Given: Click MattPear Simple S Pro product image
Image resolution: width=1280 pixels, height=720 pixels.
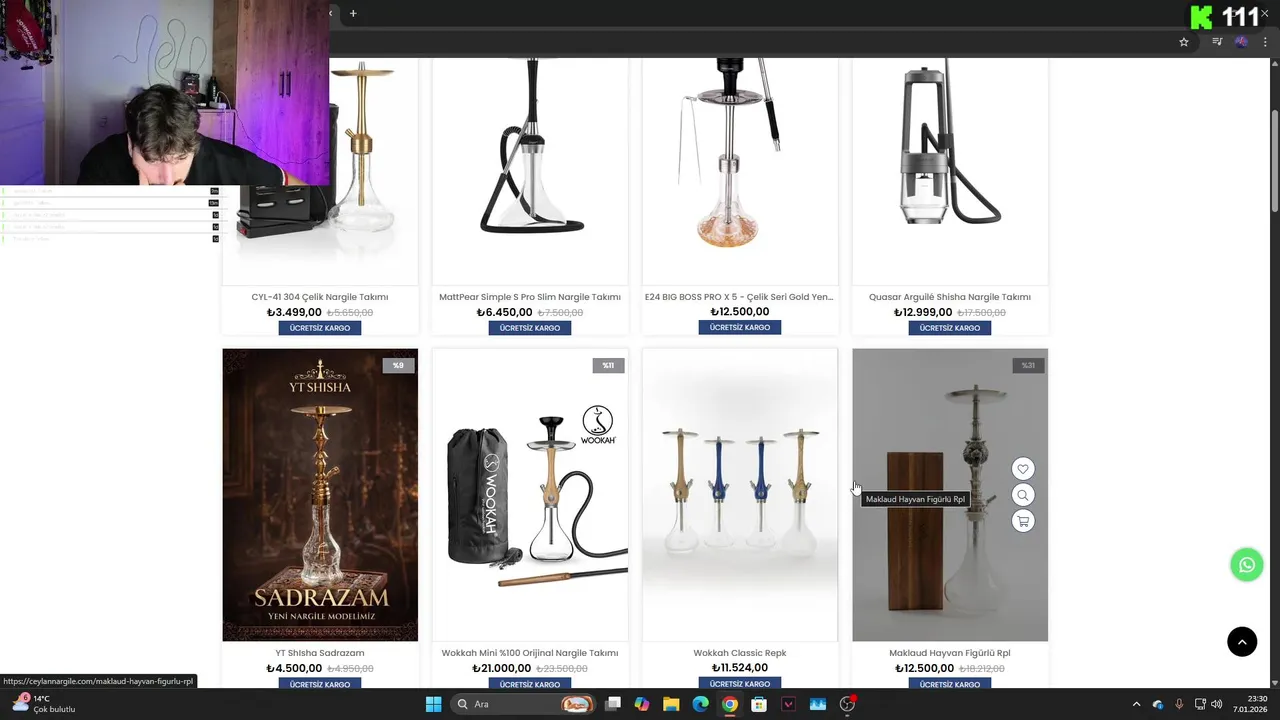Looking at the screenshot, I should tap(530, 171).
